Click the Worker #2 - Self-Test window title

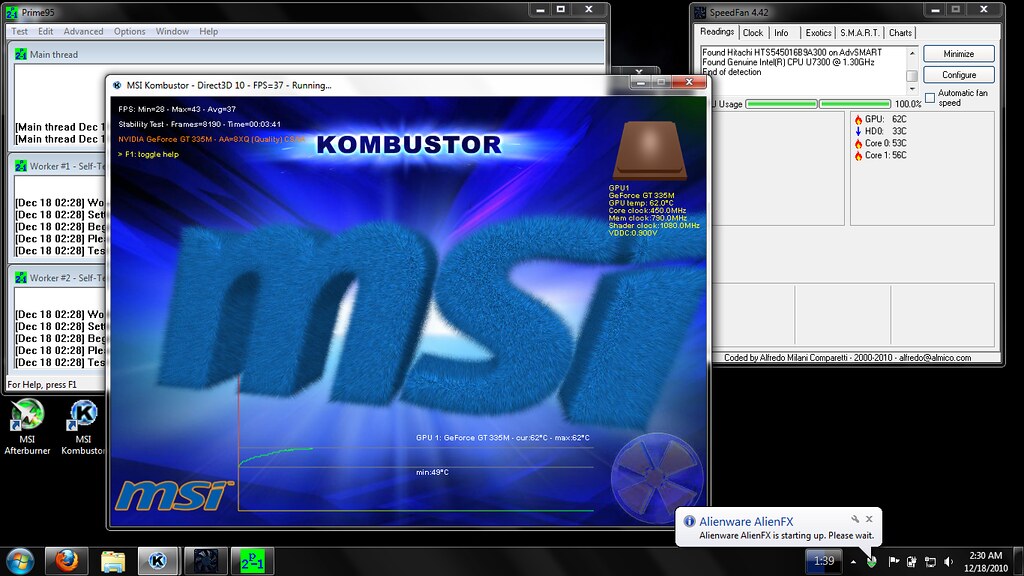click(67, 278)
